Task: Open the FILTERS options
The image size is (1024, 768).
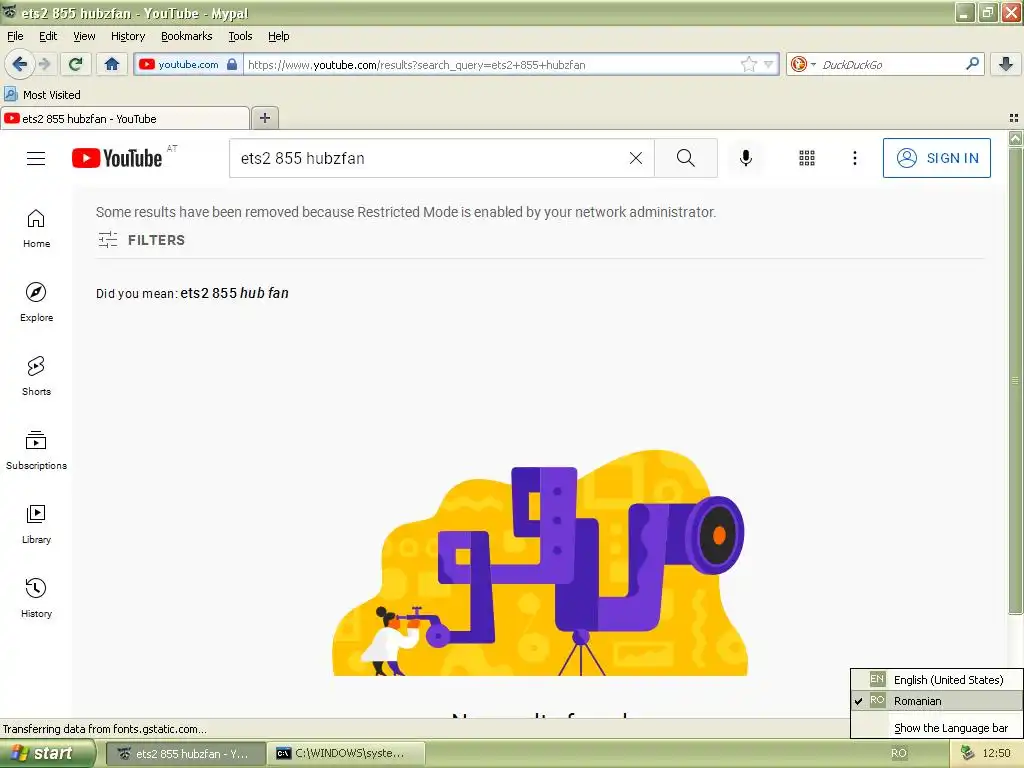Action: (142, 240)
